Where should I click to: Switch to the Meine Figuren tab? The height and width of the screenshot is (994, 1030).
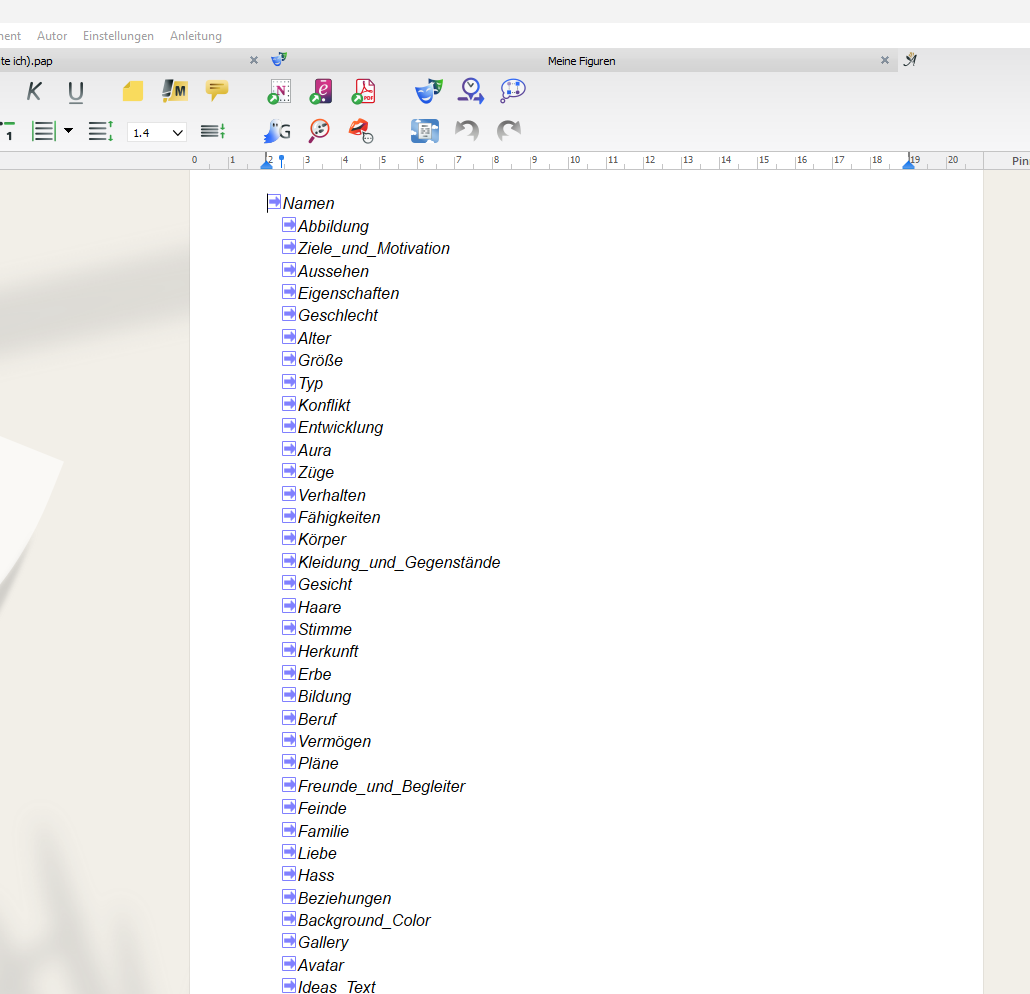point(581,61)
